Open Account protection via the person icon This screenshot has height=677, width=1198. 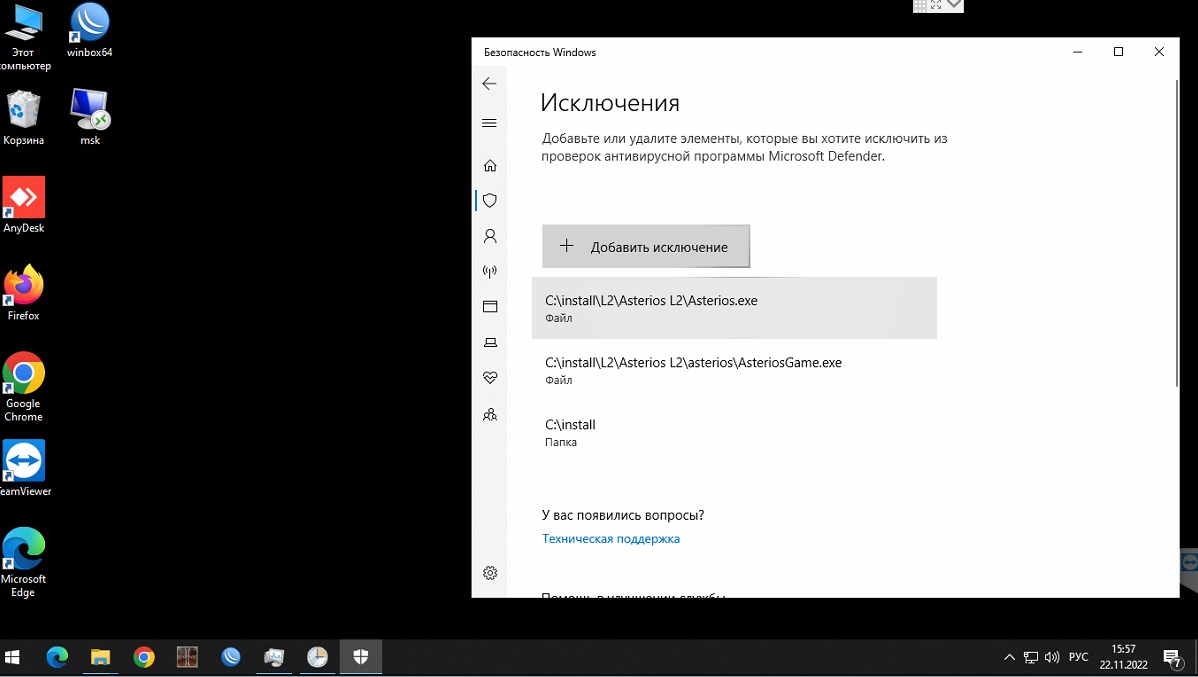pyautogui.click(x=490, y=236)
